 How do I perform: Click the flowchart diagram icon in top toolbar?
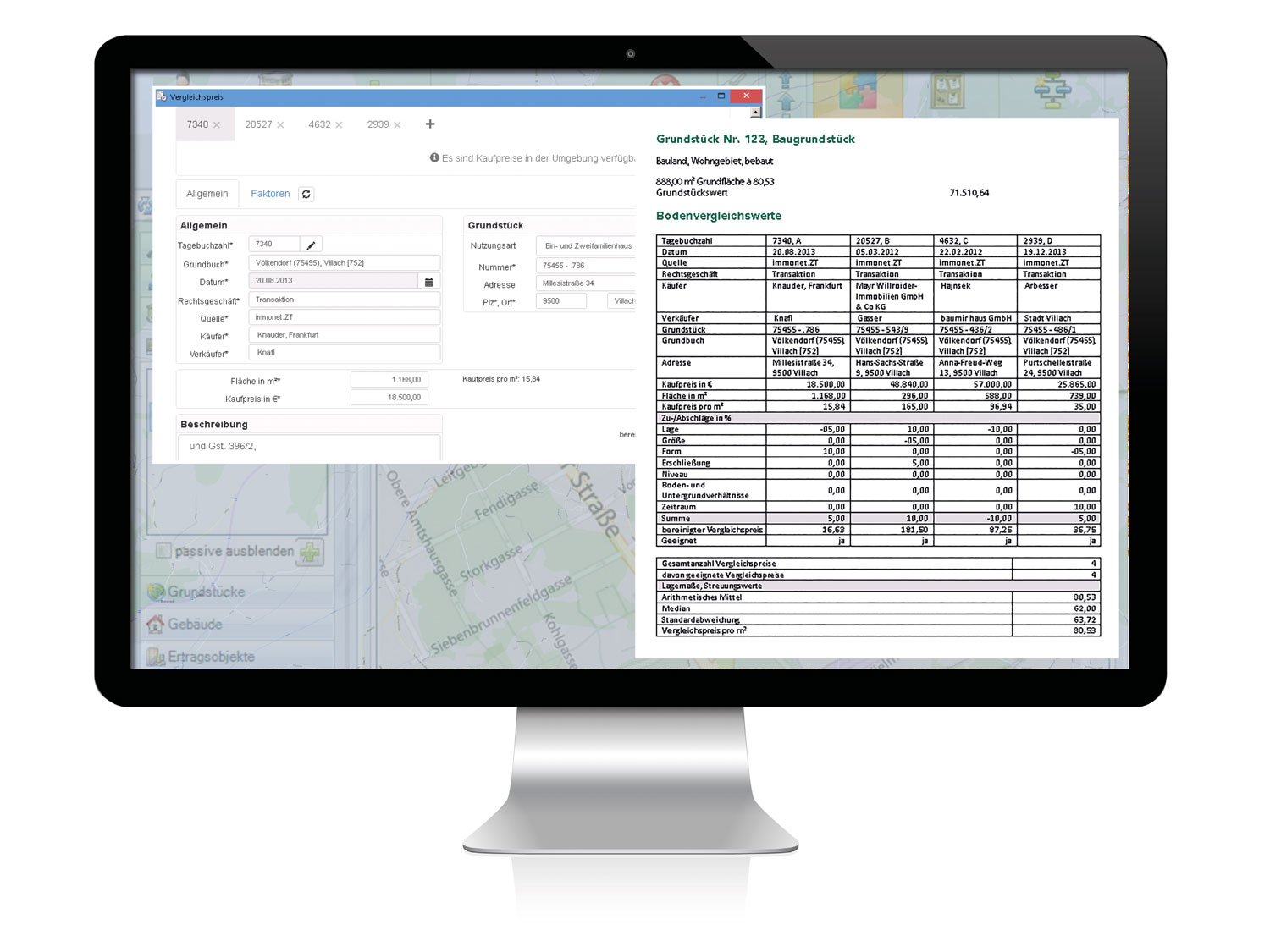tap(1052, 88)
